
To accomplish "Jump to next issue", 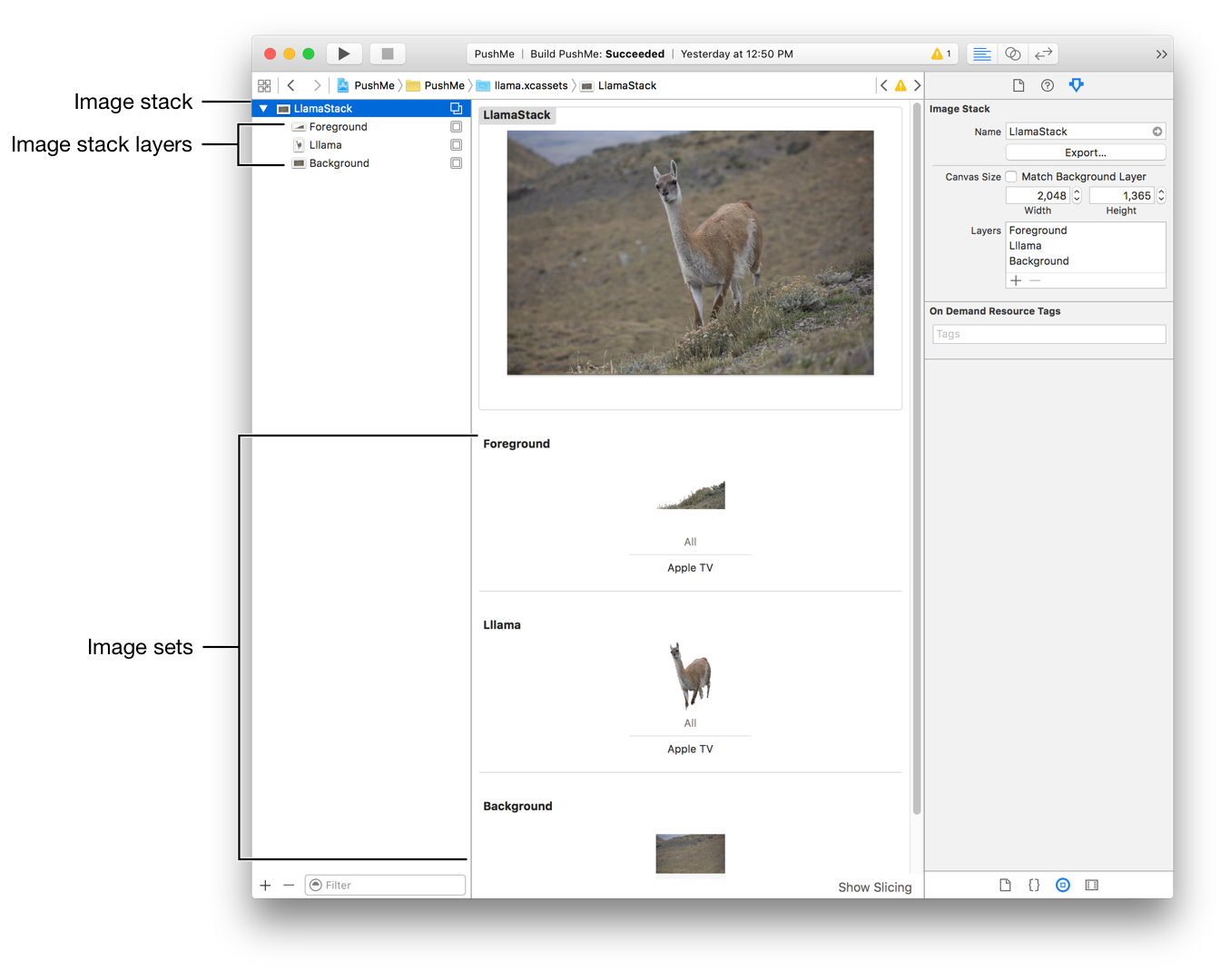I will click(917, 85).
